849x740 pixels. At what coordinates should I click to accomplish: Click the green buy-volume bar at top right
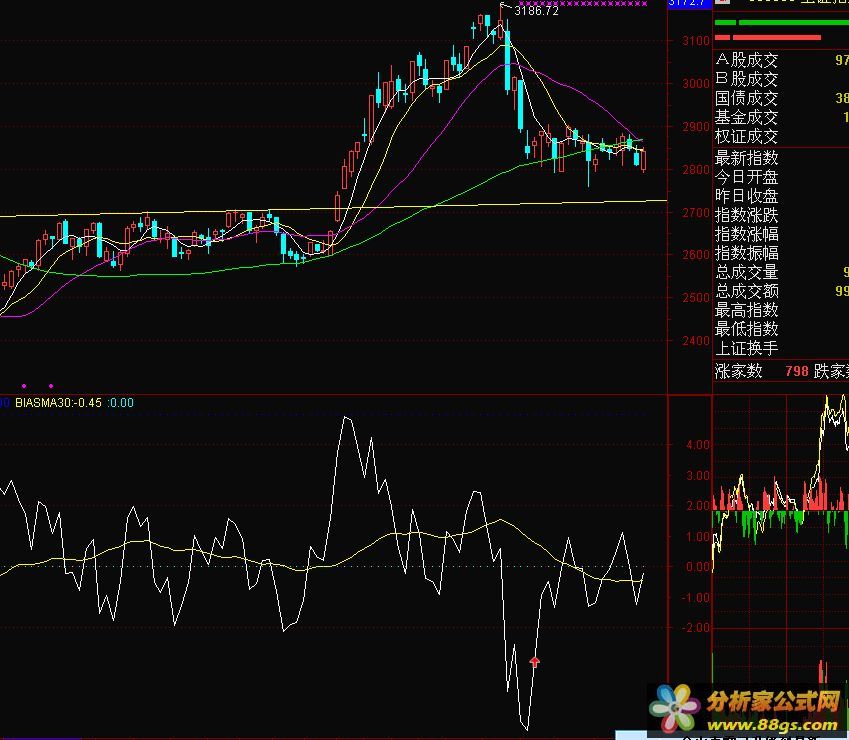point(782,23)
